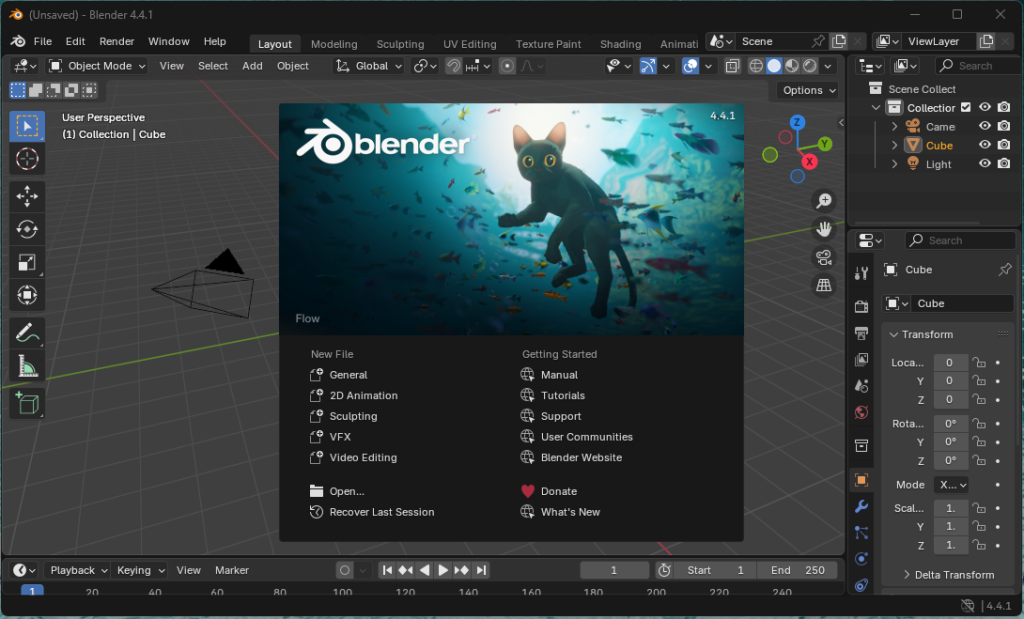
Task: Open the Edit menu
Action: tap(75, 41)
